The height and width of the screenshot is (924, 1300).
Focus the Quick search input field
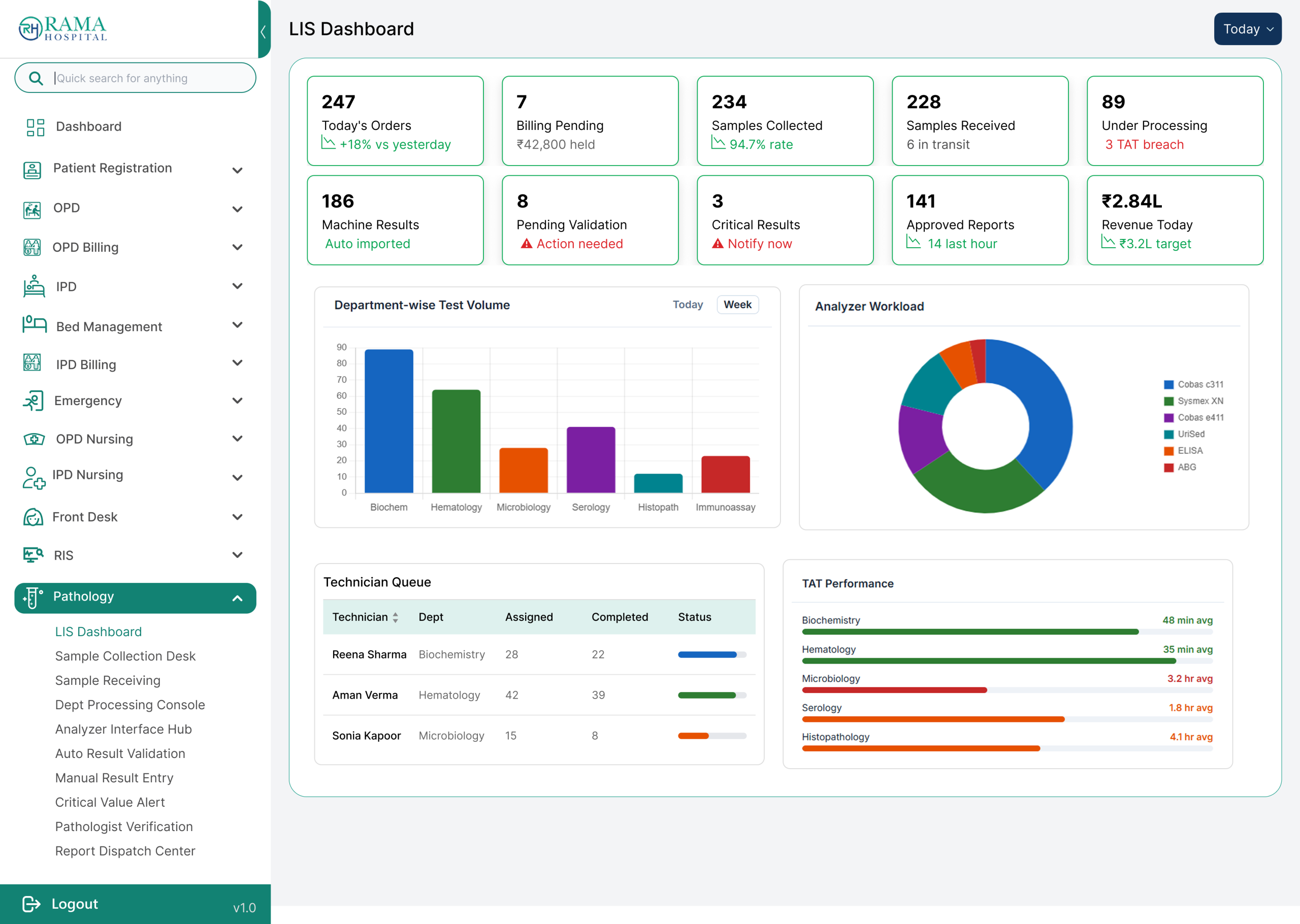(x=136, y=78)
